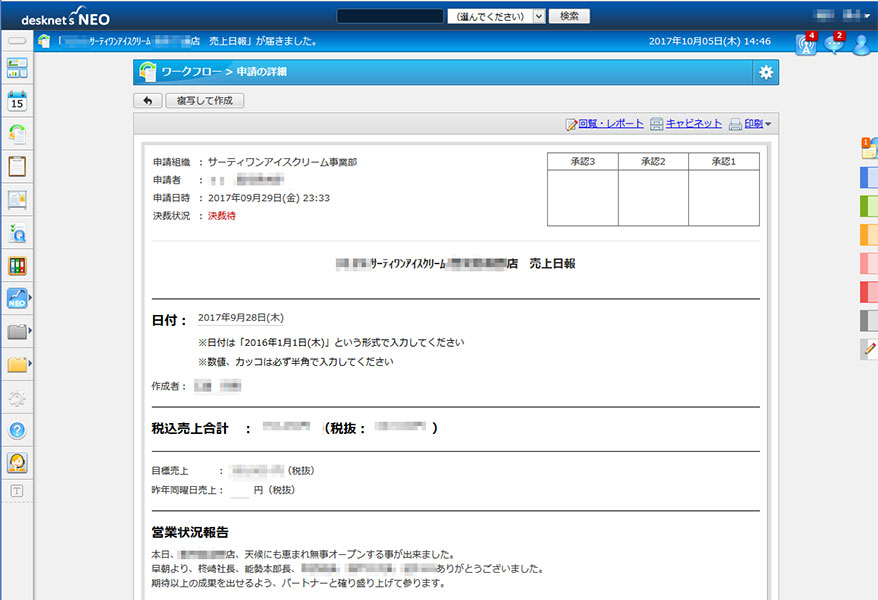
Task: Open chat messages icon with badge 2
Action: [x=833, y=43]
